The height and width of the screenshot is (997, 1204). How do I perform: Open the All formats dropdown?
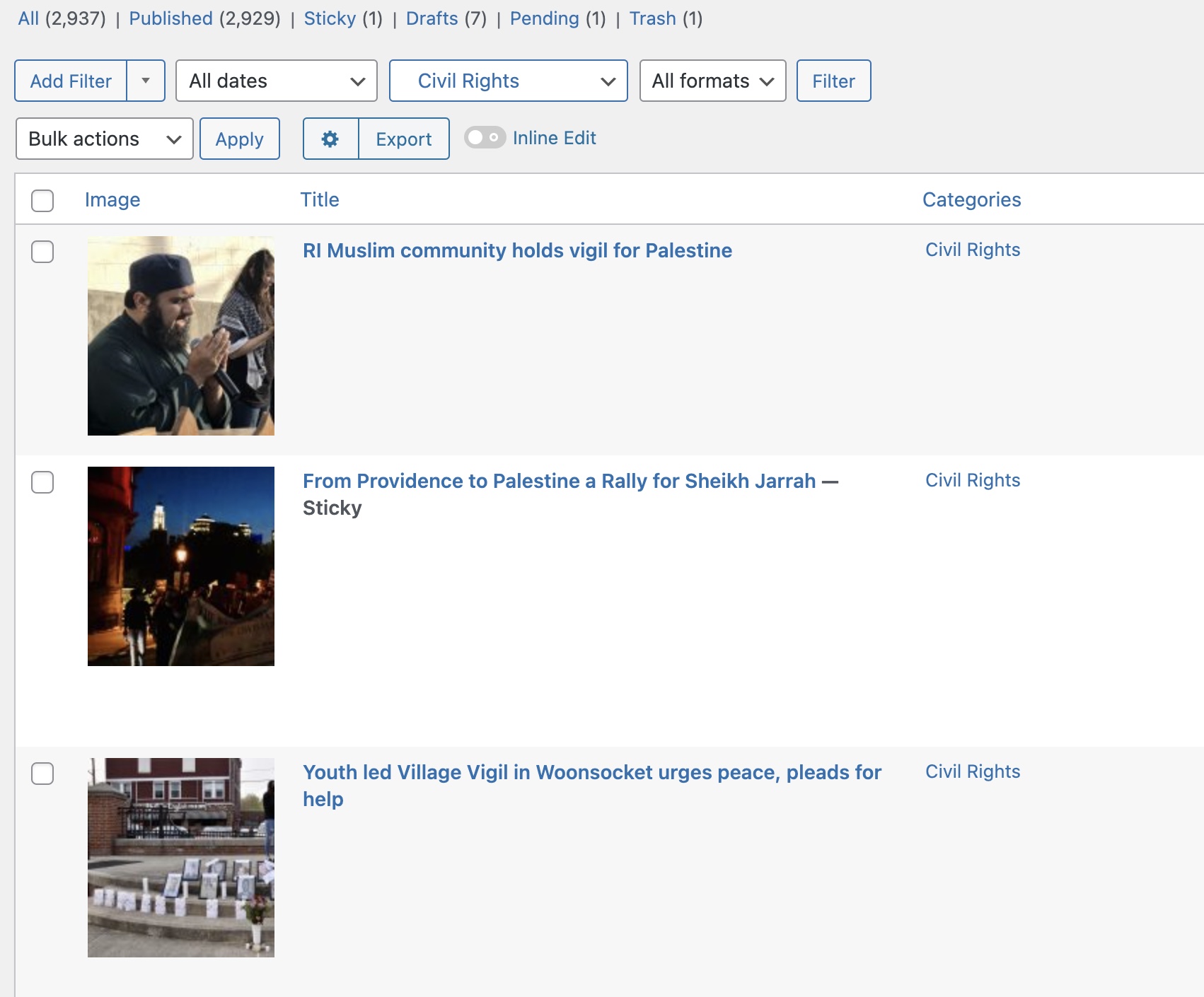(x=713, y=81)
